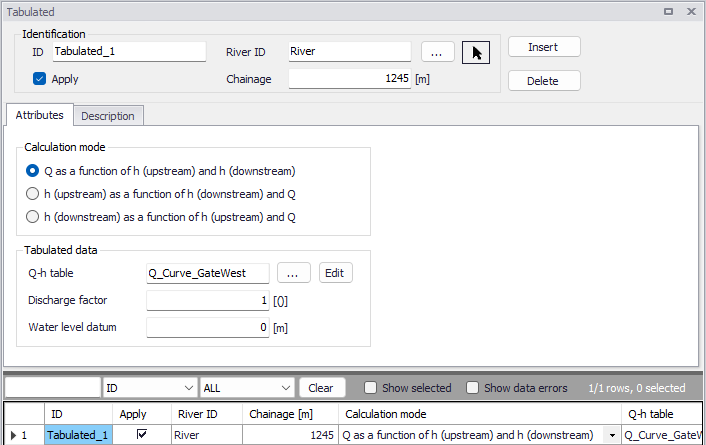
Task: Close the Tabulated panel
Action: (x=692, y=12)
